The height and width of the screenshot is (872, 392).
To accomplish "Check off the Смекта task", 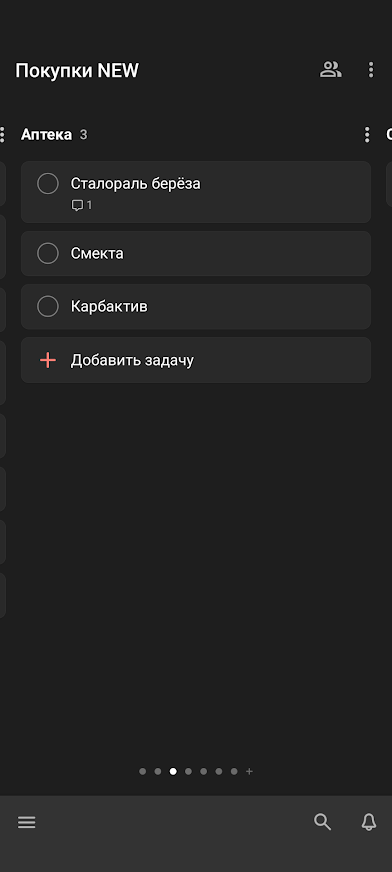I will [48, 254].
